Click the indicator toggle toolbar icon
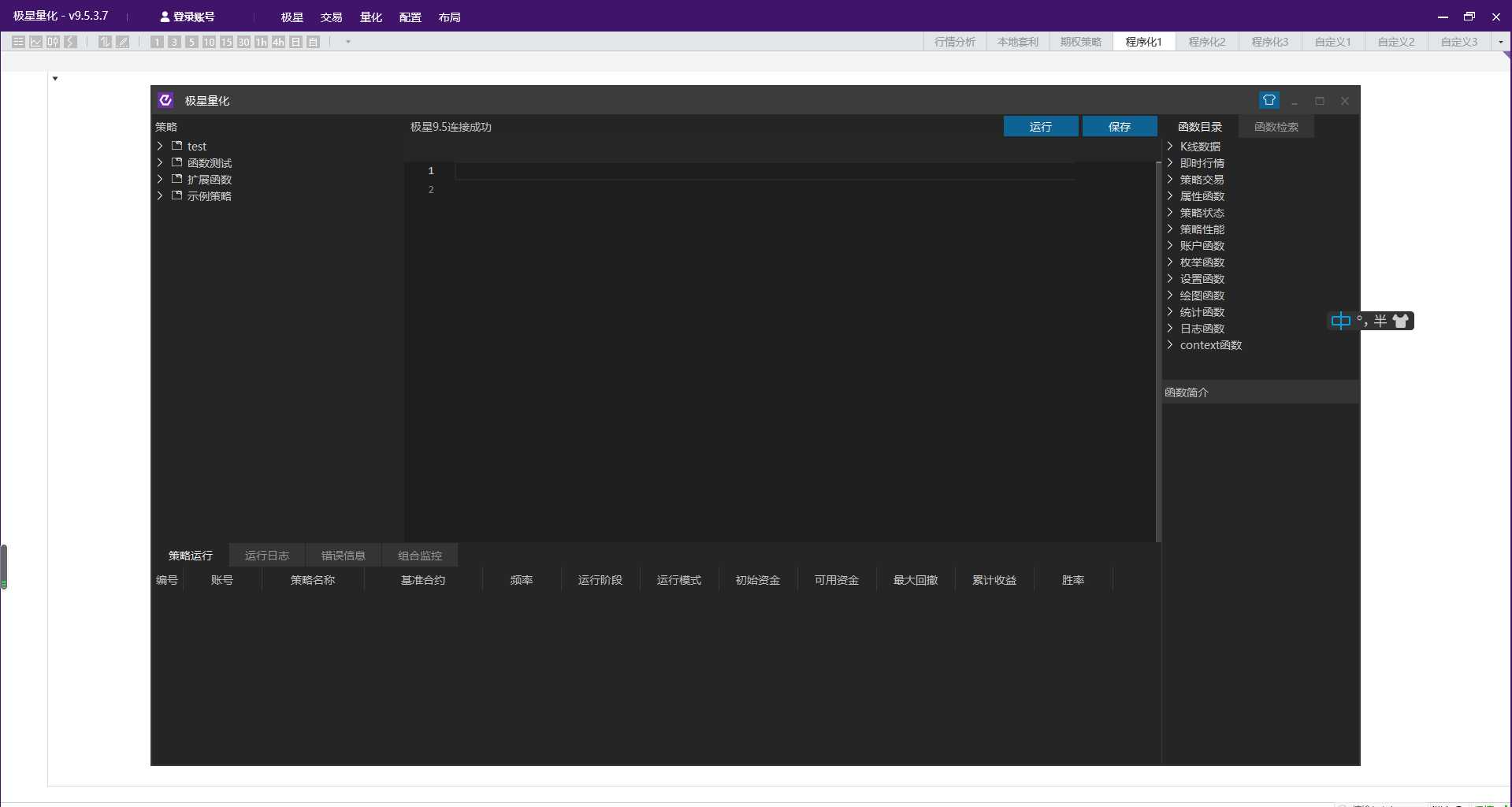 (105, 42)
